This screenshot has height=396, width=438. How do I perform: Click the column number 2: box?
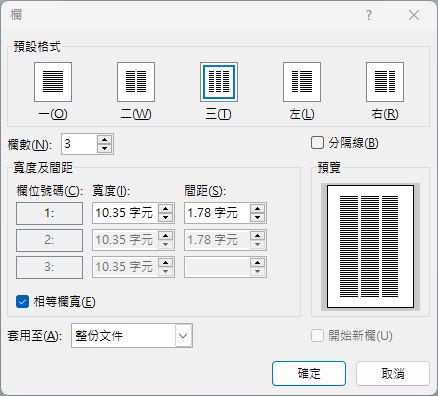coord(49,240)
